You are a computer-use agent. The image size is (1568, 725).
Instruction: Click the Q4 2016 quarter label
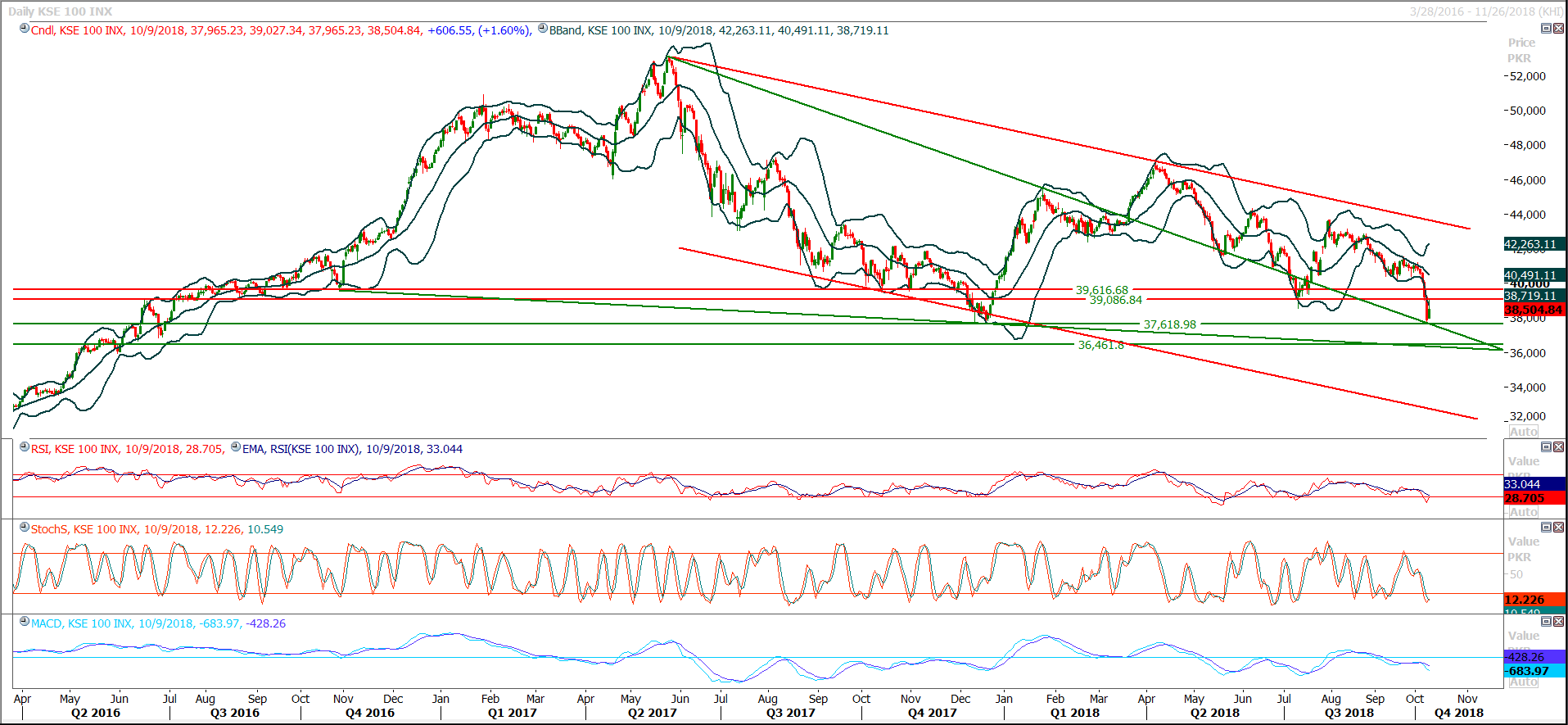[370, 713]
